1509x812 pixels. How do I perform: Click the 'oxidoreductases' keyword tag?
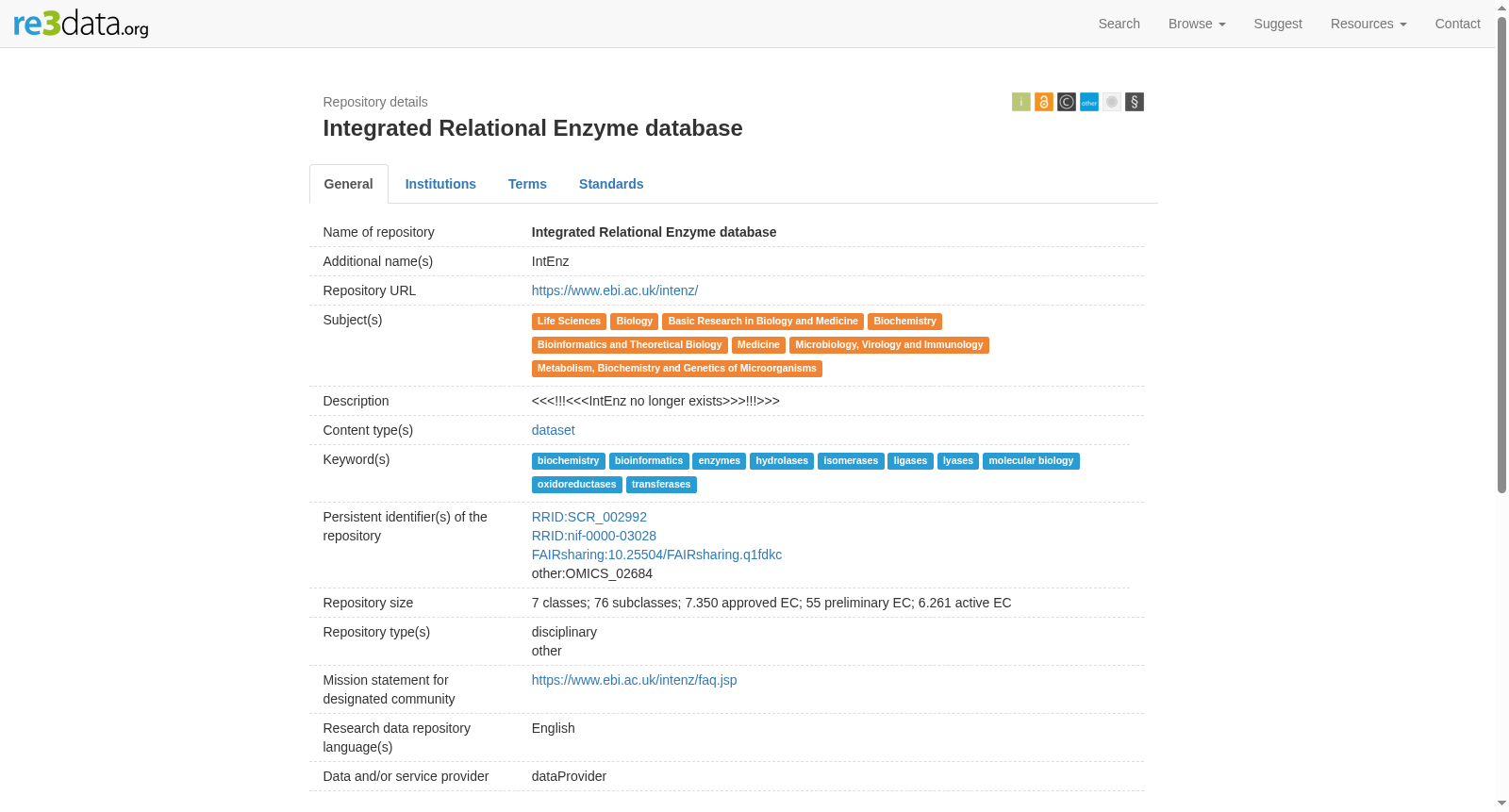click(x=577, y=485)
